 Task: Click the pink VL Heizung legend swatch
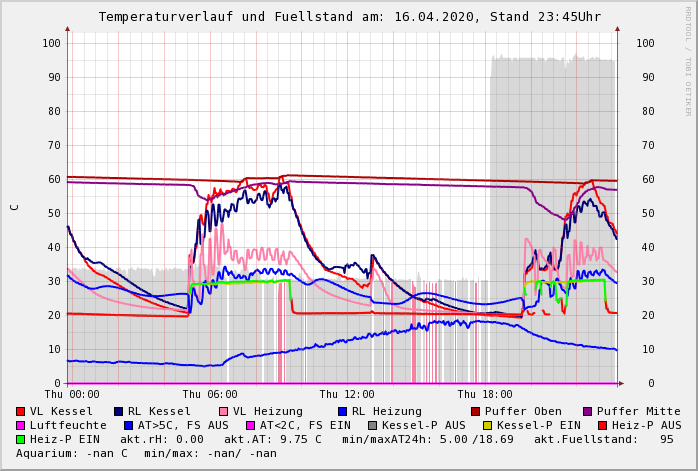[x=223, y=412]
